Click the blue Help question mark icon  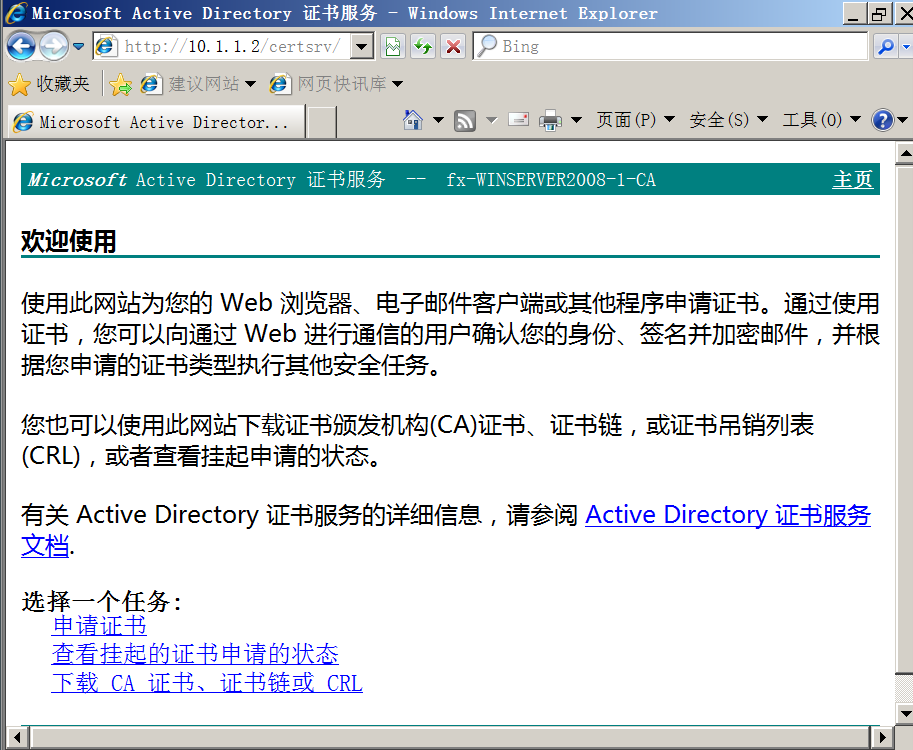(x=882, y=121)
